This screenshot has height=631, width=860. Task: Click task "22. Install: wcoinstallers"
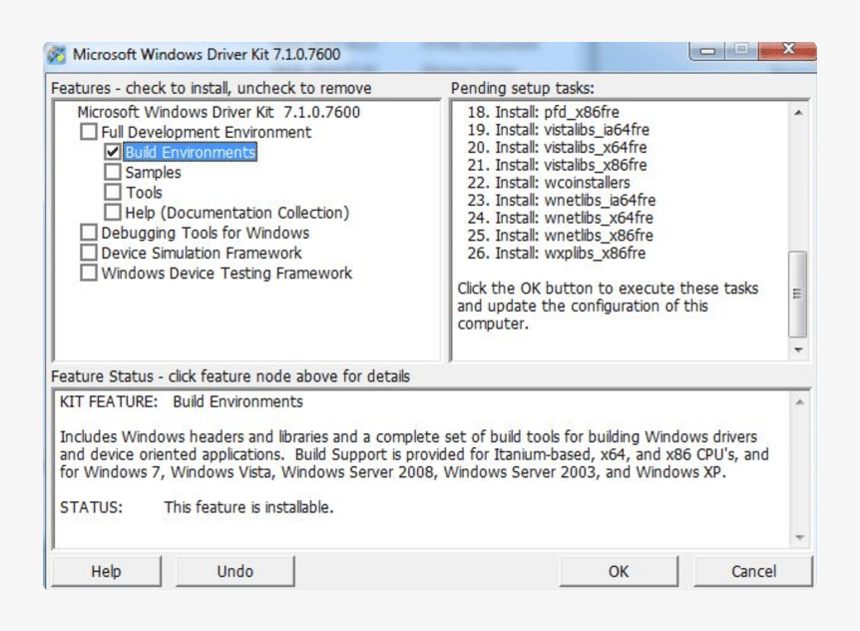click(x=548, y=183)
